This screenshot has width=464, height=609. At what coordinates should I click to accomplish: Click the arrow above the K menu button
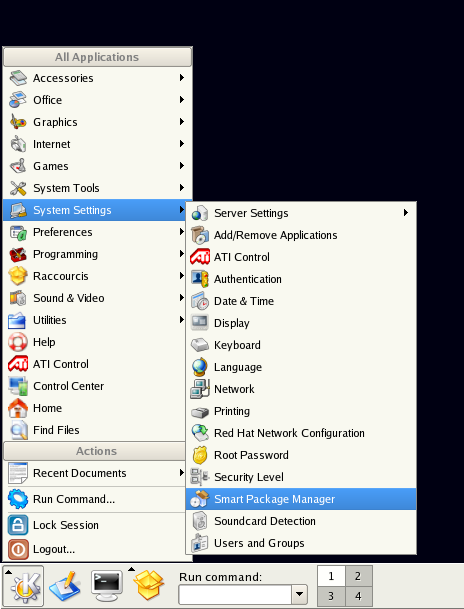pos(8,571)
